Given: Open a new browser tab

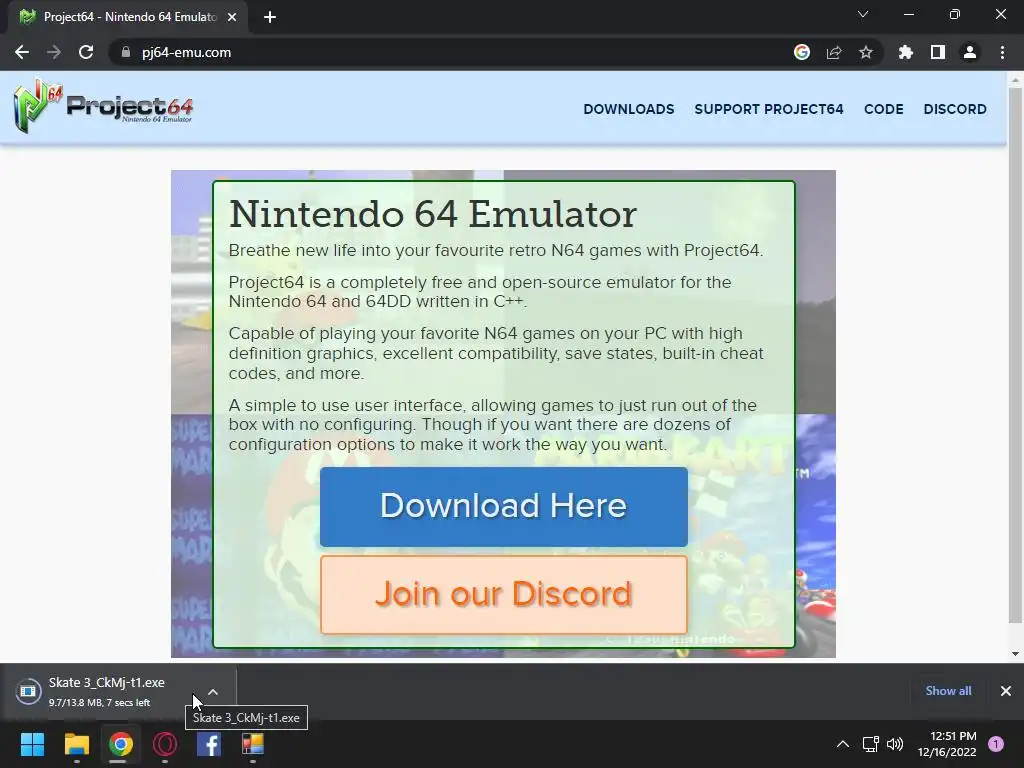Looking at the screenshot, I should (270, 17).
